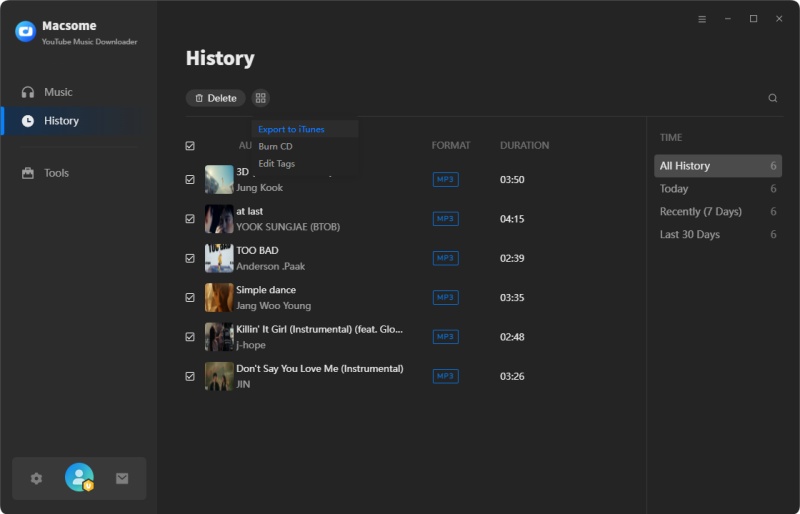Uncheck the Simple dance track checkbox
800x514 pixels.
pyautogui.click(x=190, y=298)
